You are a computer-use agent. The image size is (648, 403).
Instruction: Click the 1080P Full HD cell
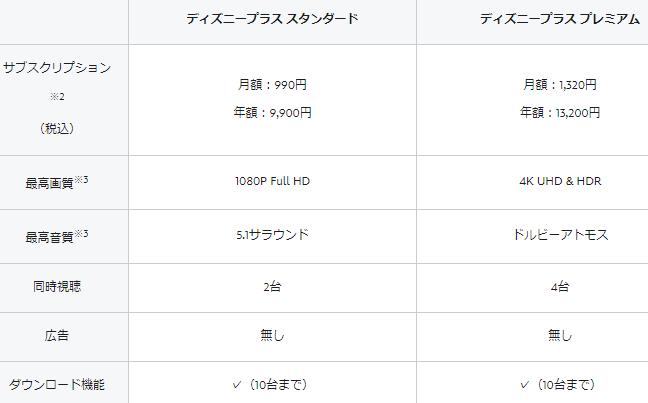point(272,181)
